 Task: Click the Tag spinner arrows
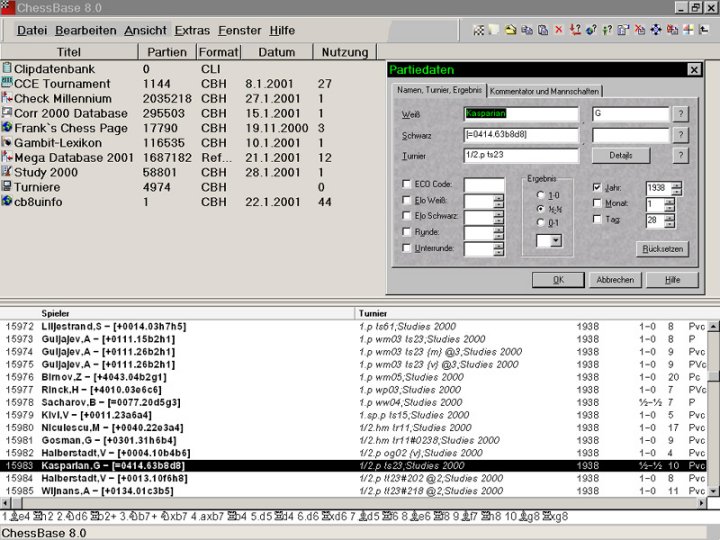click(x=669, y=220)
